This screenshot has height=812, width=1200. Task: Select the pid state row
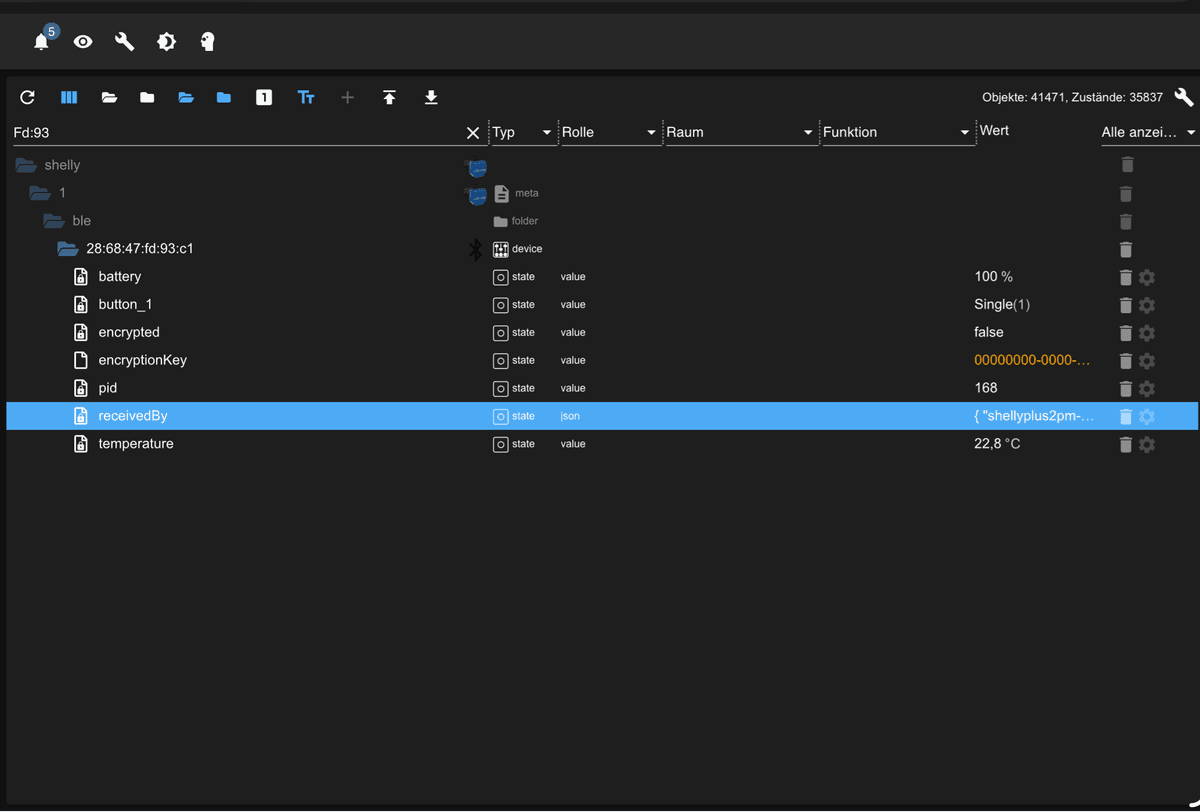click(602, 389)
